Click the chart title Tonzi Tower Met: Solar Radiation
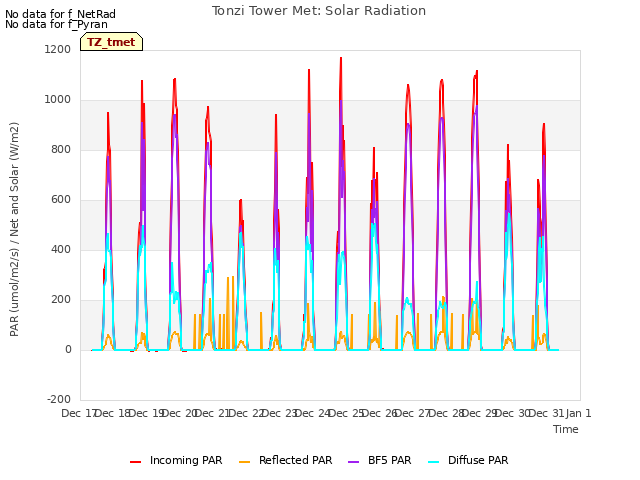The width and height of the screenshot is (640, 480). coord(319,11)
